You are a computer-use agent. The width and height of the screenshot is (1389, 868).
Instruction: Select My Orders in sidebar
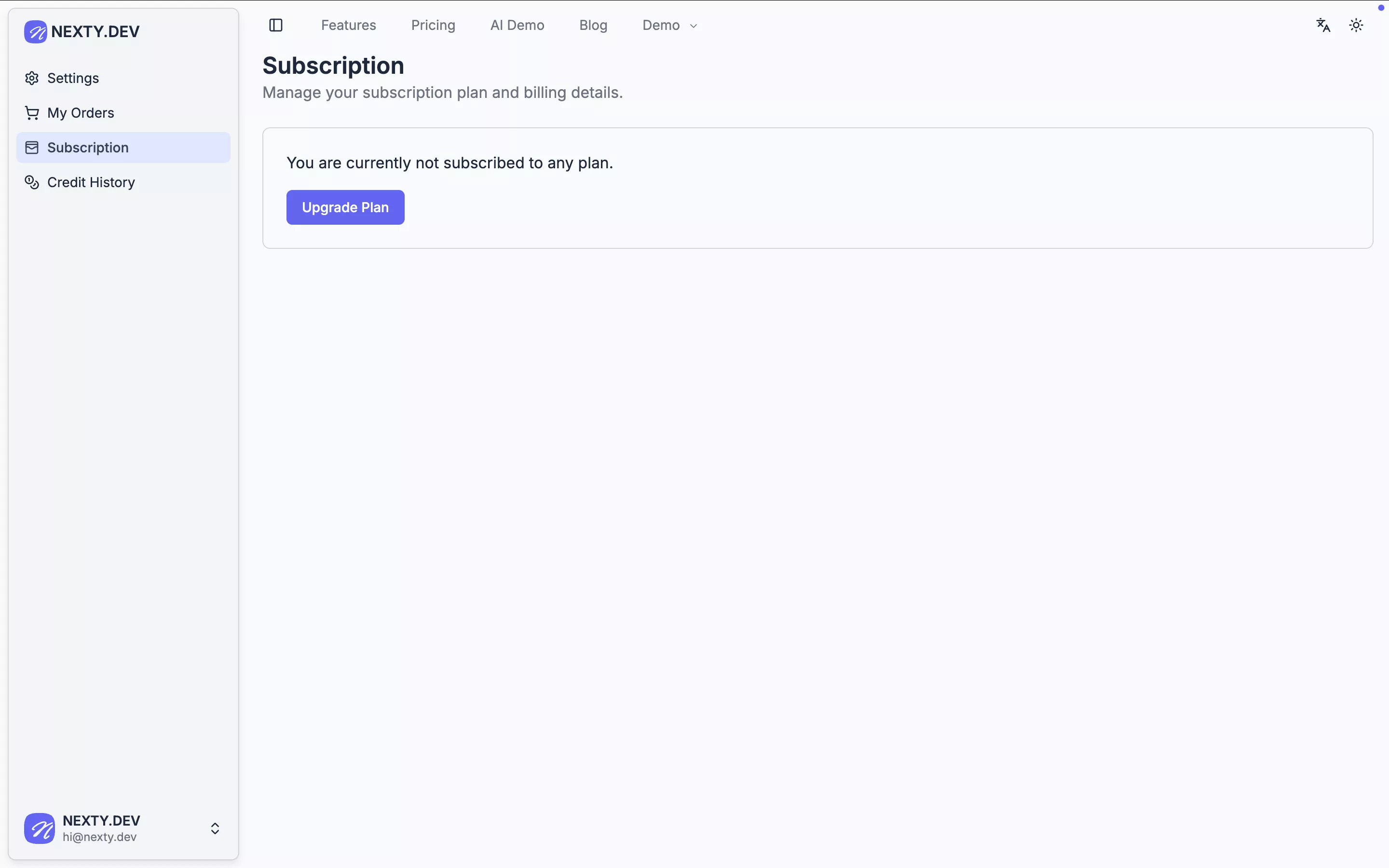click(123, 113)
